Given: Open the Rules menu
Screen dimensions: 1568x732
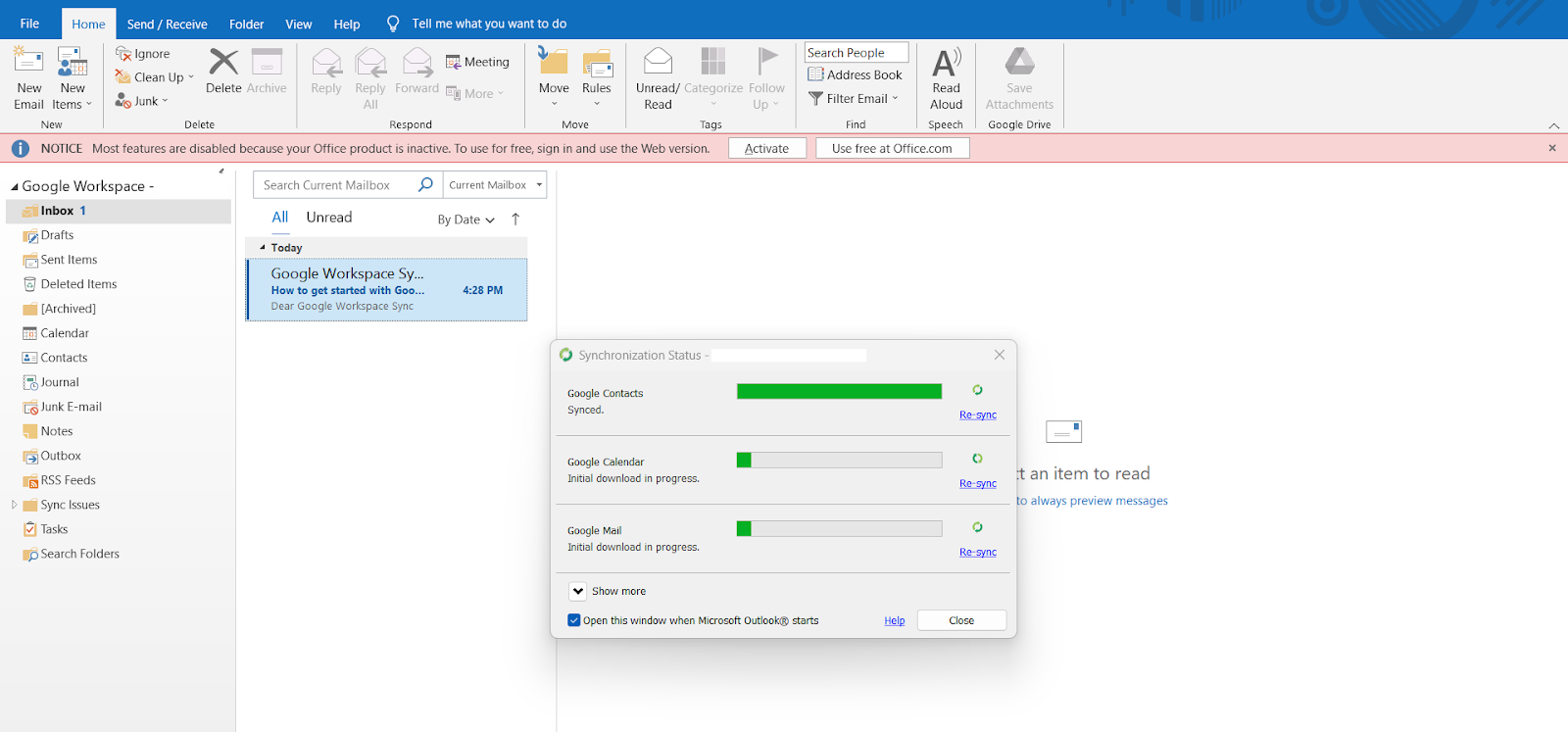Looking at the screenshot, I should click(597, 78).
